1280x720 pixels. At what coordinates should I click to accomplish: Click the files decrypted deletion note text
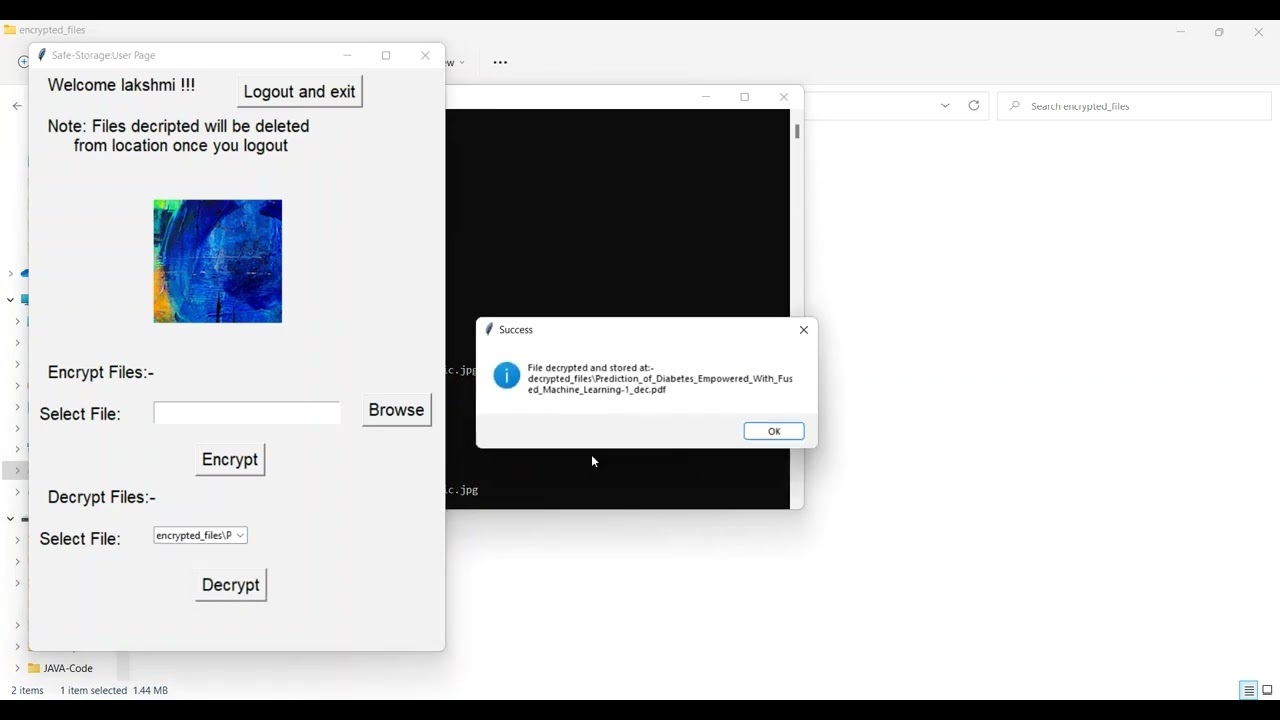(x=179, y=136)
